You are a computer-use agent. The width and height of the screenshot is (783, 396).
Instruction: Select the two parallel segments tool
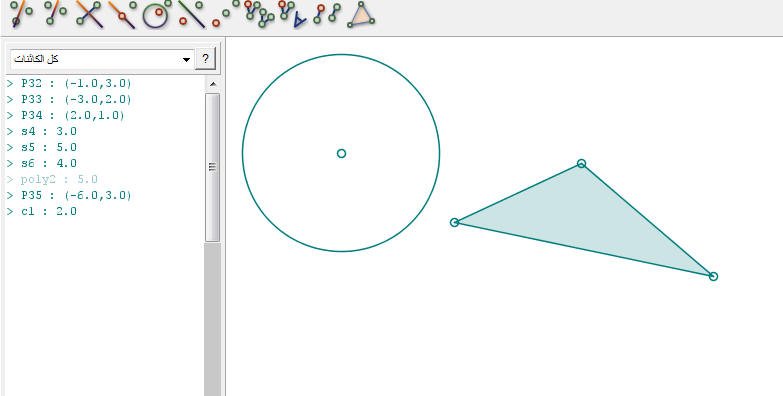(x=327, y=14)
